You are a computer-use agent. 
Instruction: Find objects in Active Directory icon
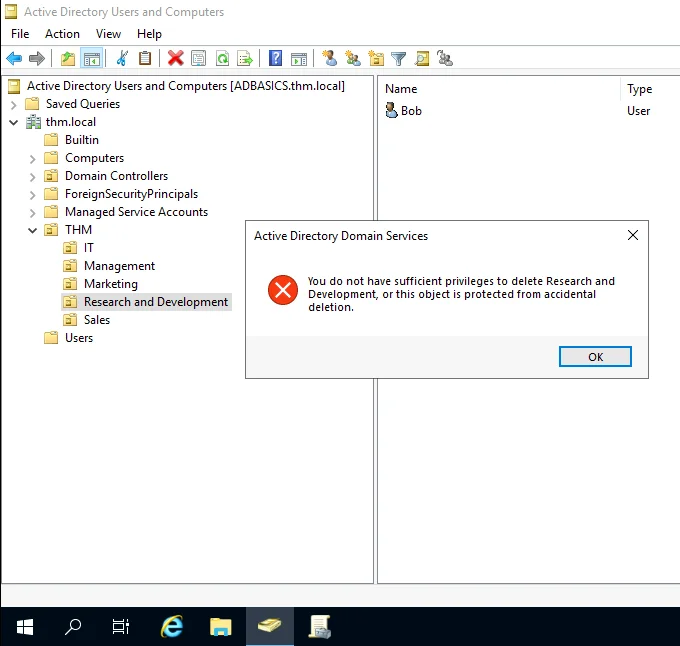coord(422,58)
